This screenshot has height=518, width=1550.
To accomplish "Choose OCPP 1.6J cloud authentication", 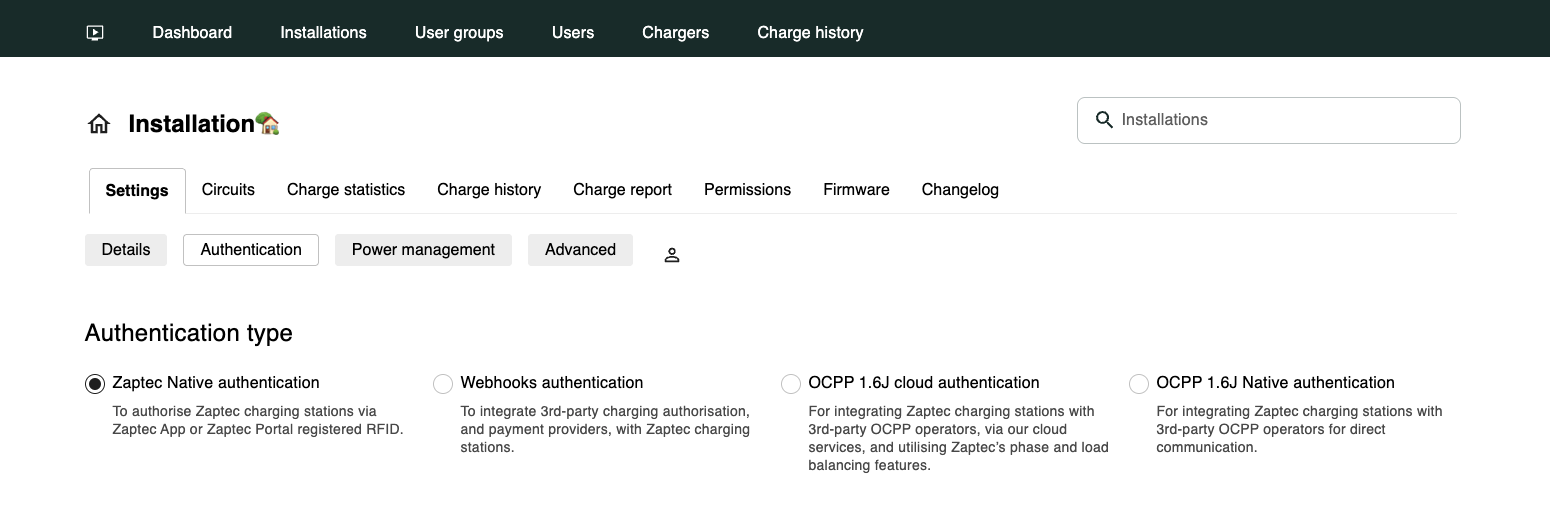I will pos(791,384).
